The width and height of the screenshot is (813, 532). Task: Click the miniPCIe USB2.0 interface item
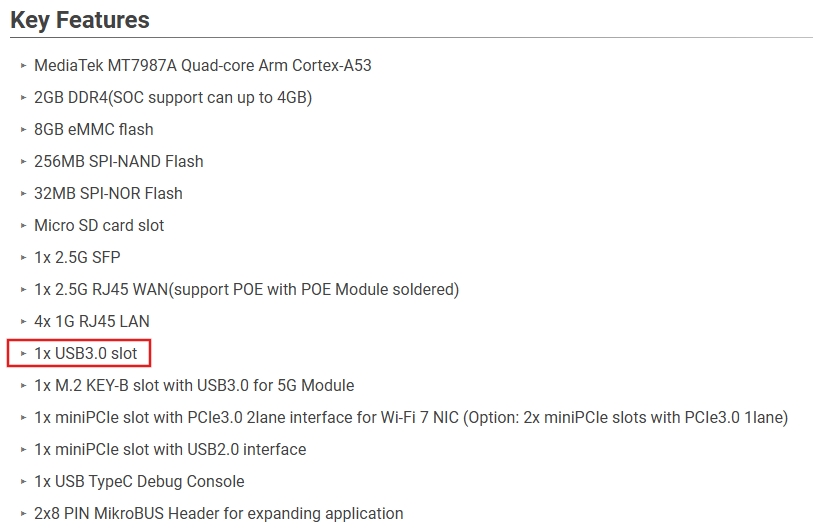click(170, 449)
